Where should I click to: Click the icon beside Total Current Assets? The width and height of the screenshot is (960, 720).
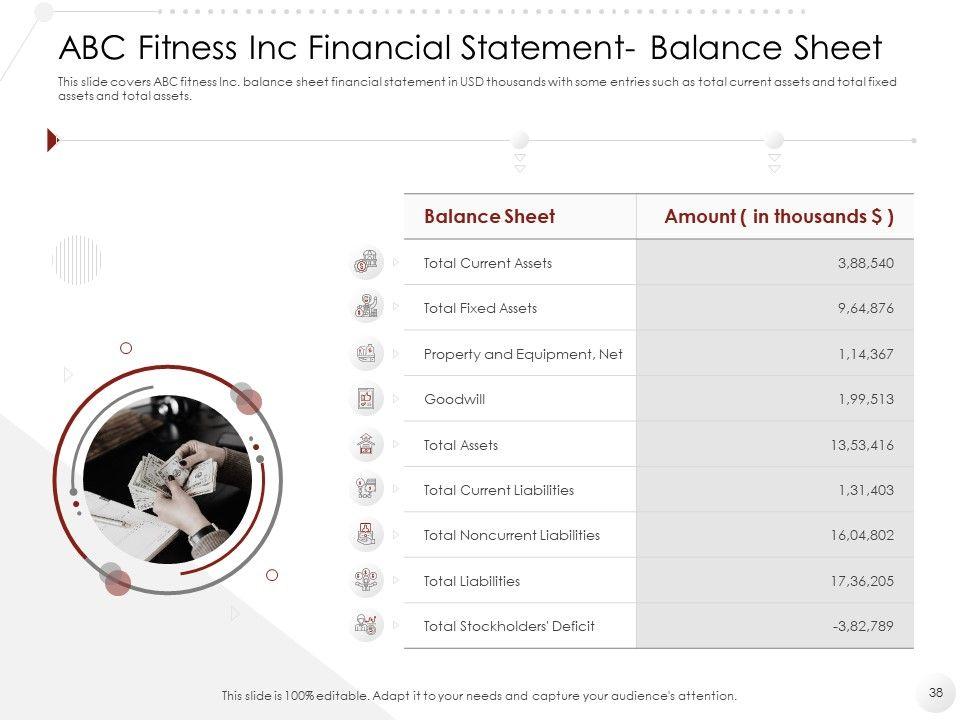367,263
